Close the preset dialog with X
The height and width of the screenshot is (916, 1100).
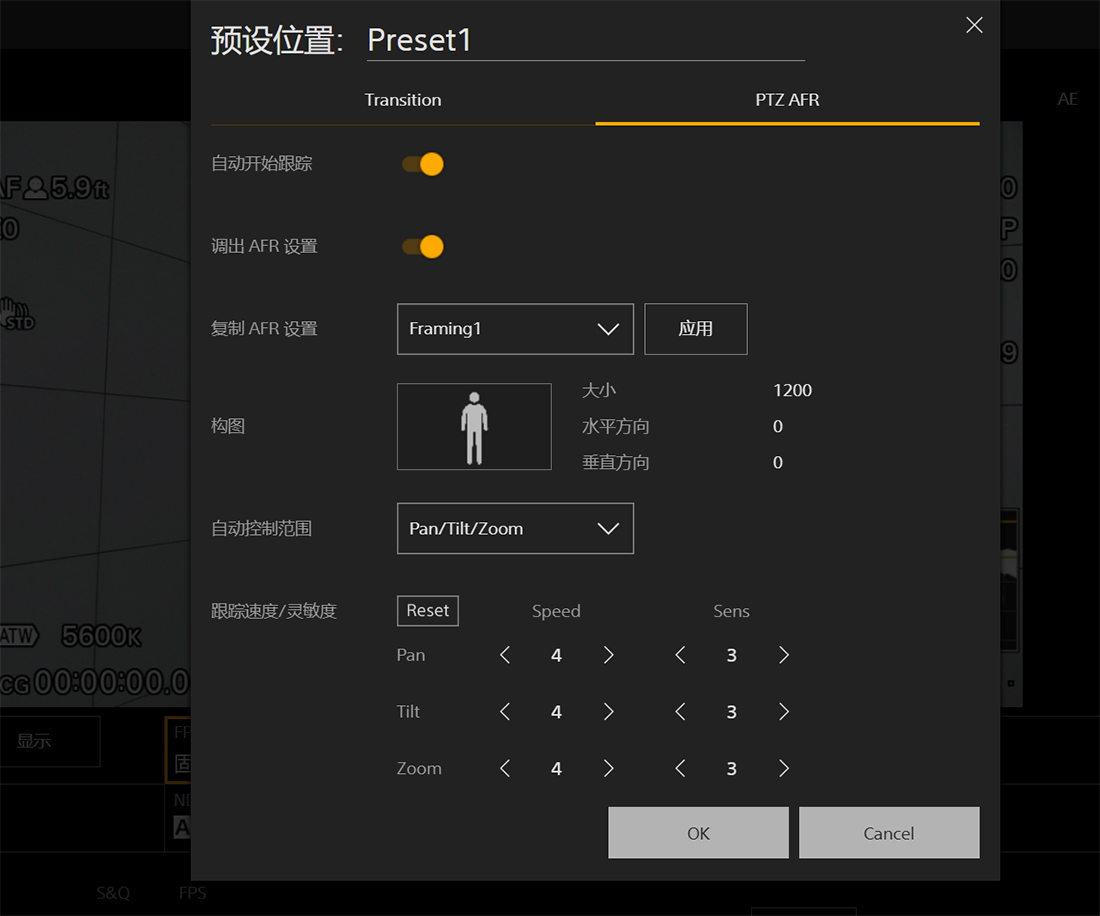pyautogui.click(x=974, y=25)
